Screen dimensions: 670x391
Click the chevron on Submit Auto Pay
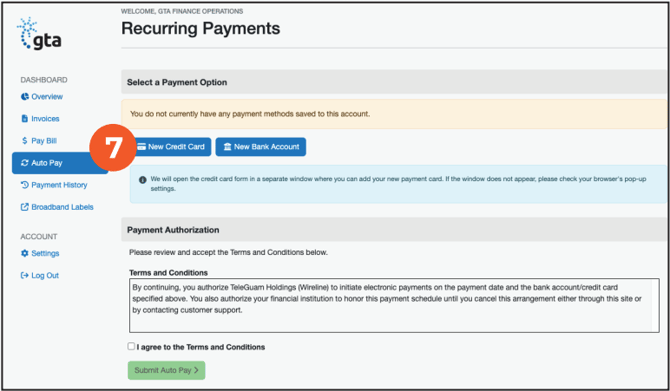tap(196, 370)
